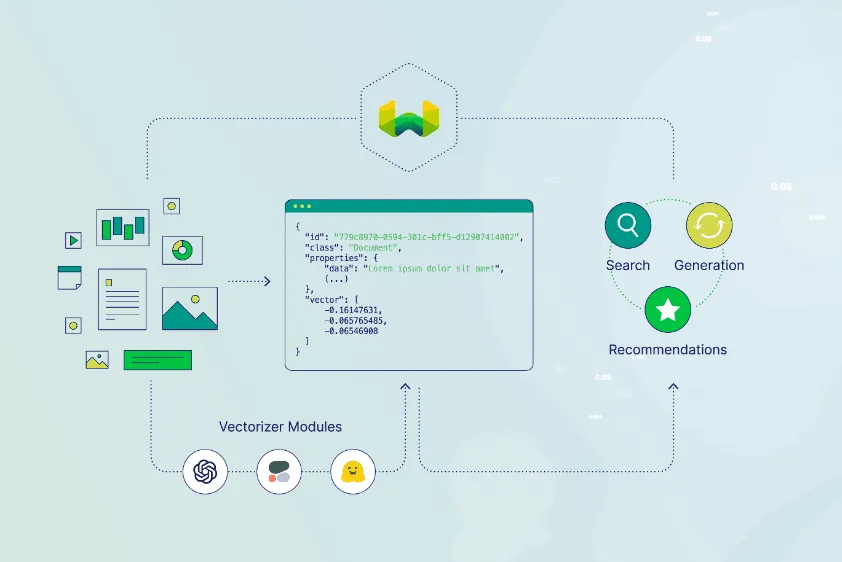
Task: Select the Search magnifying glass icon
Action: pos(628,225)
